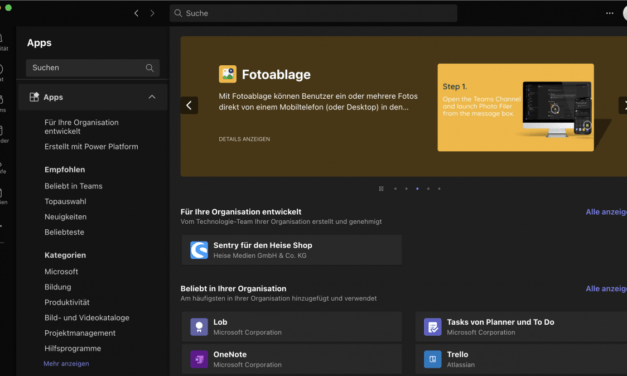
Task: Select Bild- und Videokataloge category
Action: 87,318
